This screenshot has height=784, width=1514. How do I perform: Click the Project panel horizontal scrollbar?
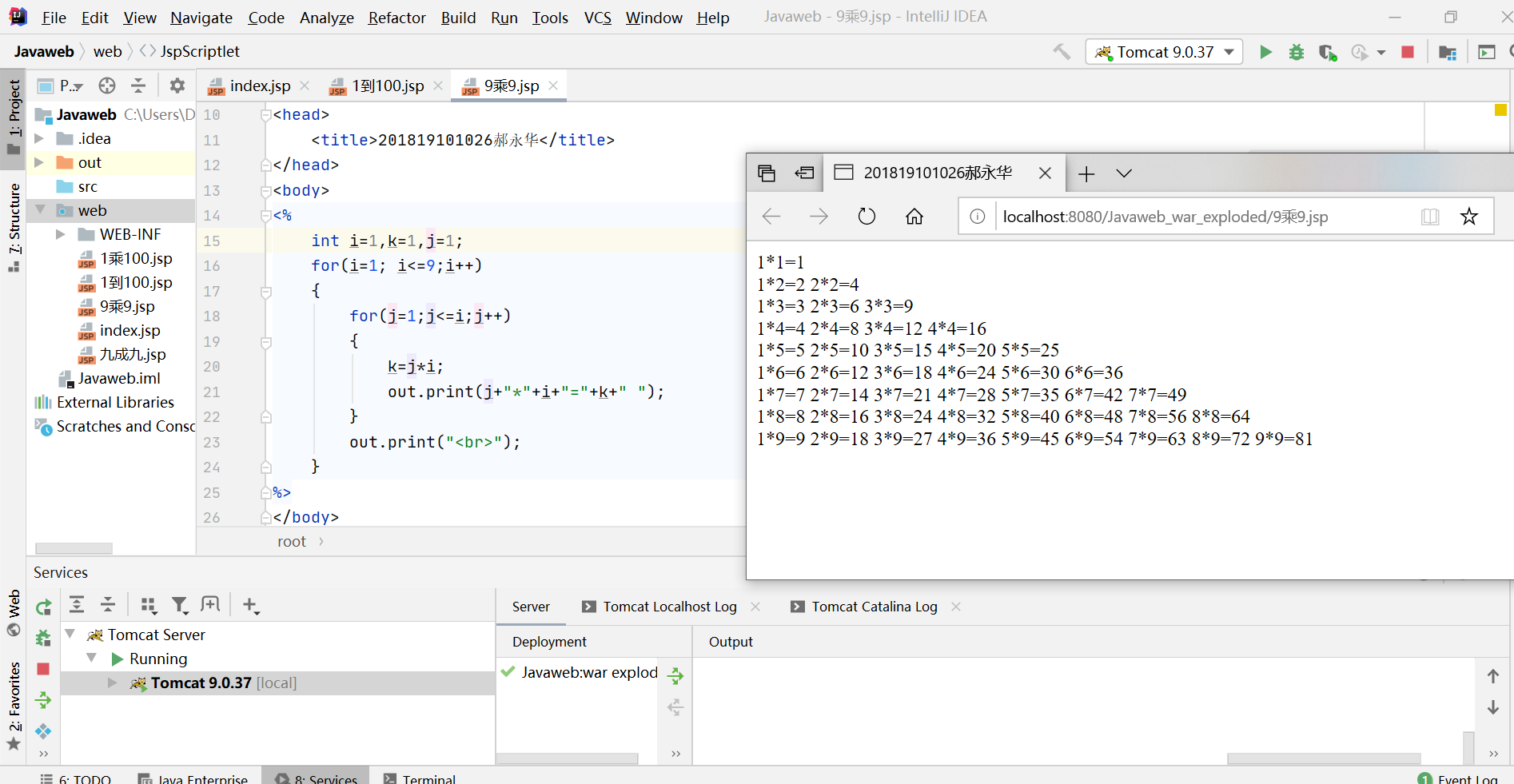[x=74, y=548]
